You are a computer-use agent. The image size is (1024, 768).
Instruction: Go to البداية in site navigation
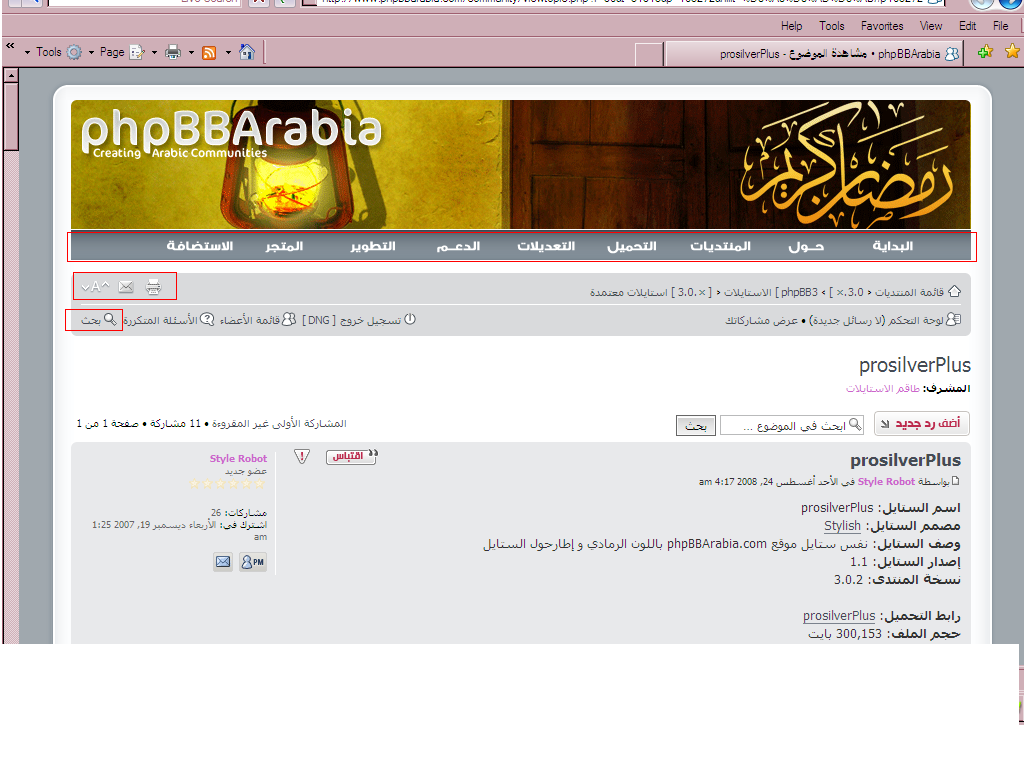click(x=893, y=246)
